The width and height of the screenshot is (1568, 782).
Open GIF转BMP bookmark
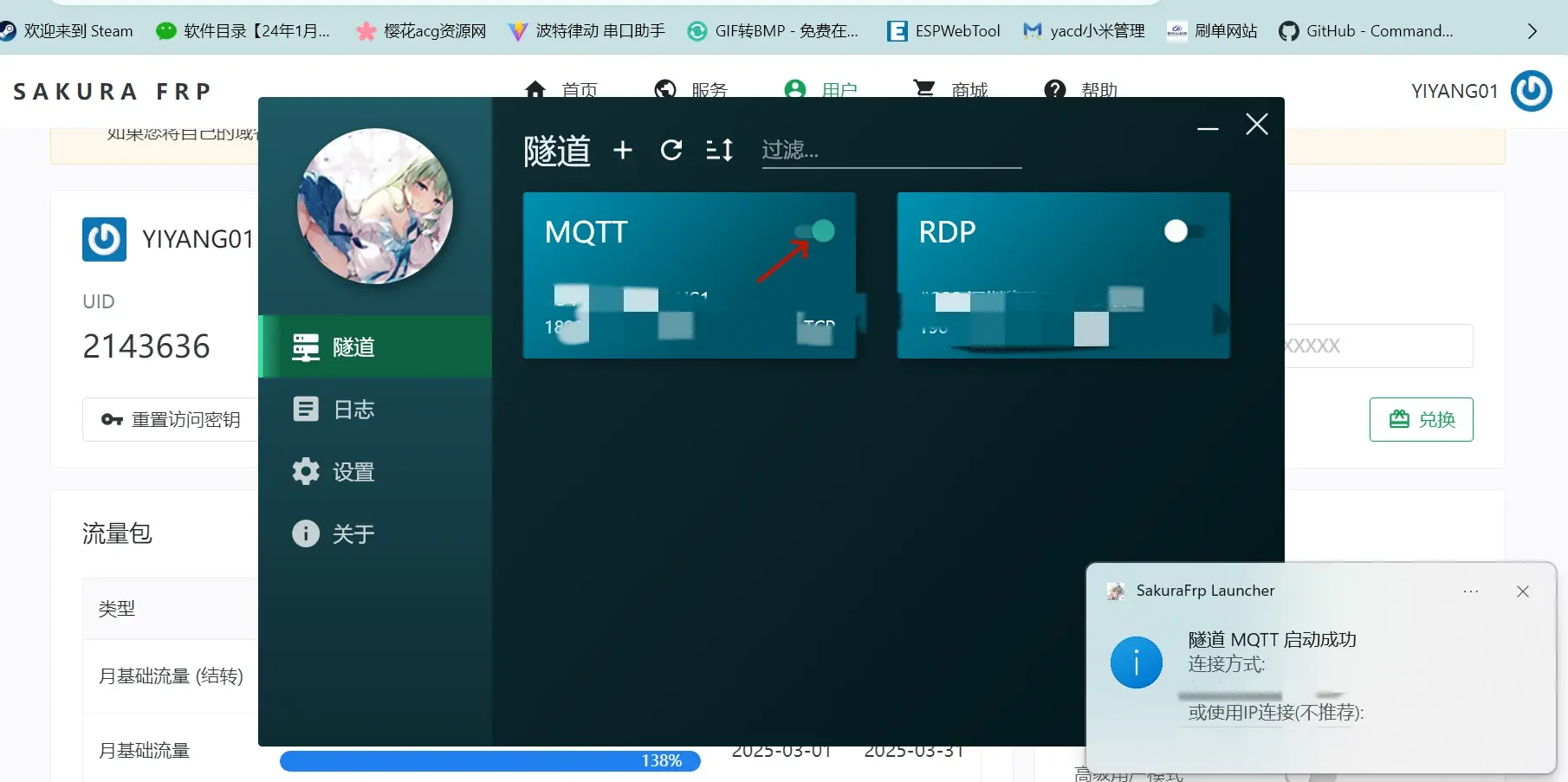coord(773,31)
